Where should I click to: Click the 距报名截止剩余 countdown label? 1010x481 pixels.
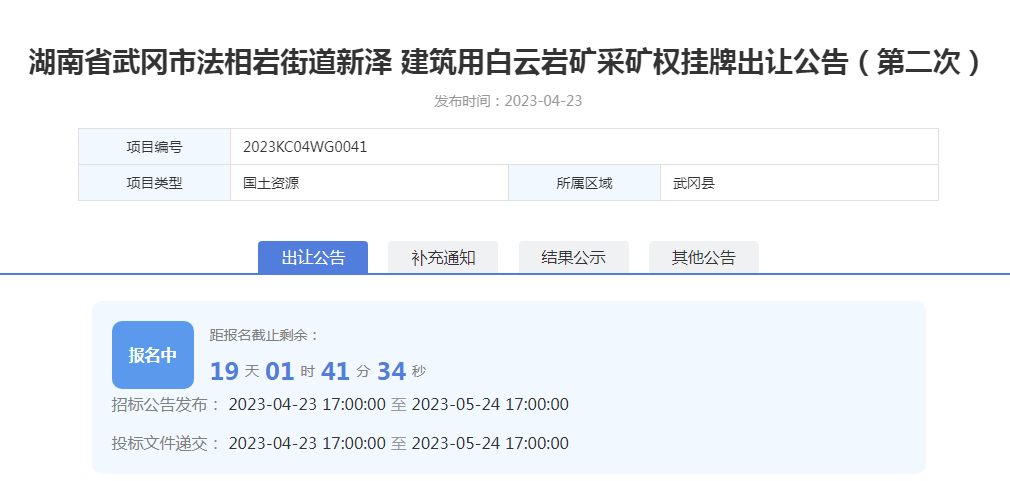(264, 335)
